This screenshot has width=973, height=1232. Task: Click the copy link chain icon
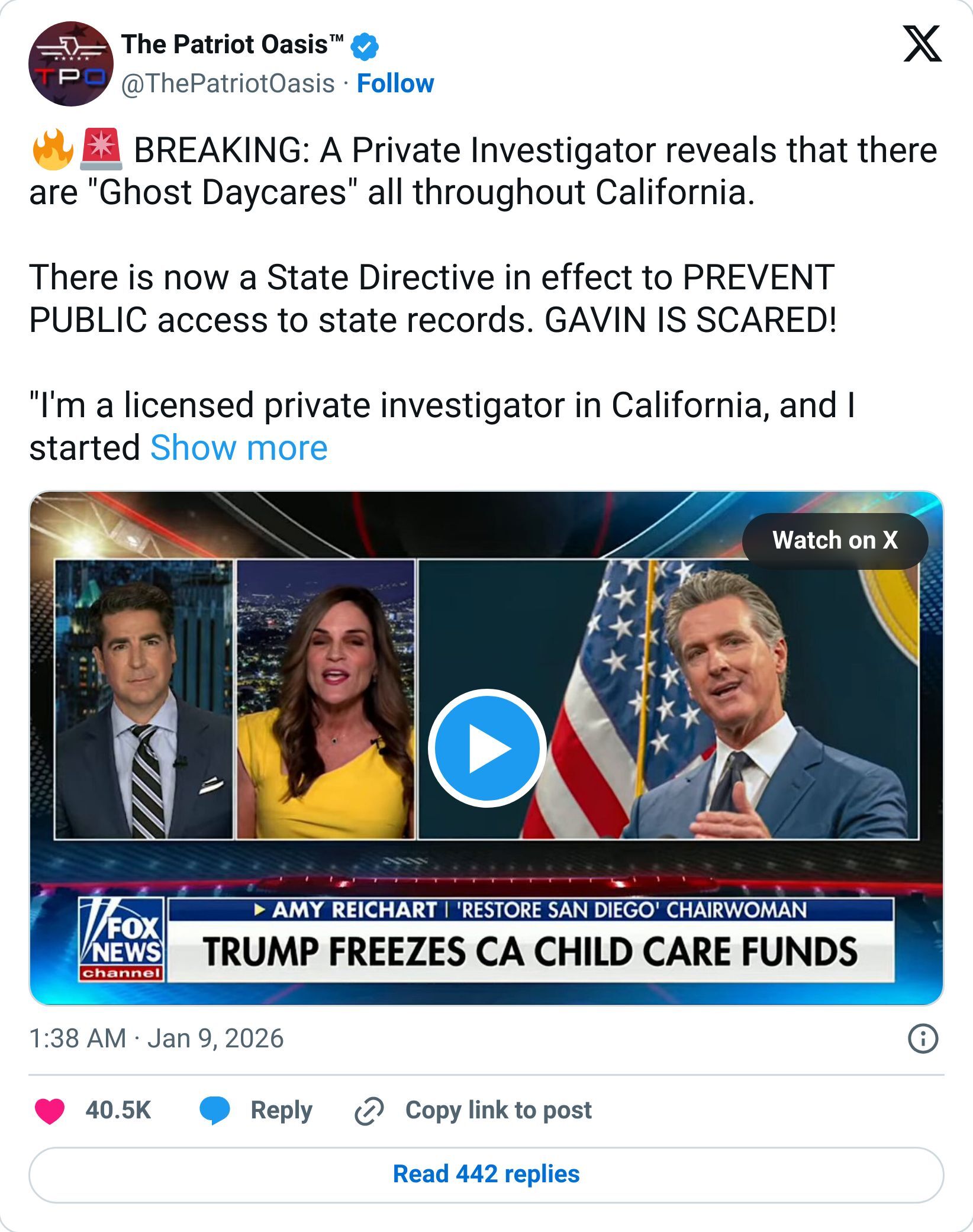[x=366, y=1111]
